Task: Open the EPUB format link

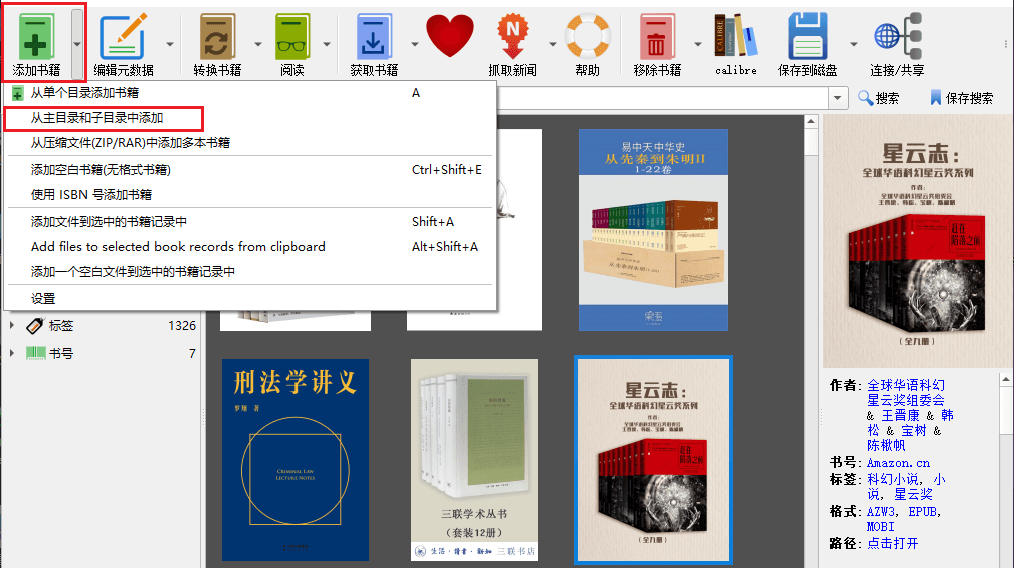Action: [x=922, y=511]
